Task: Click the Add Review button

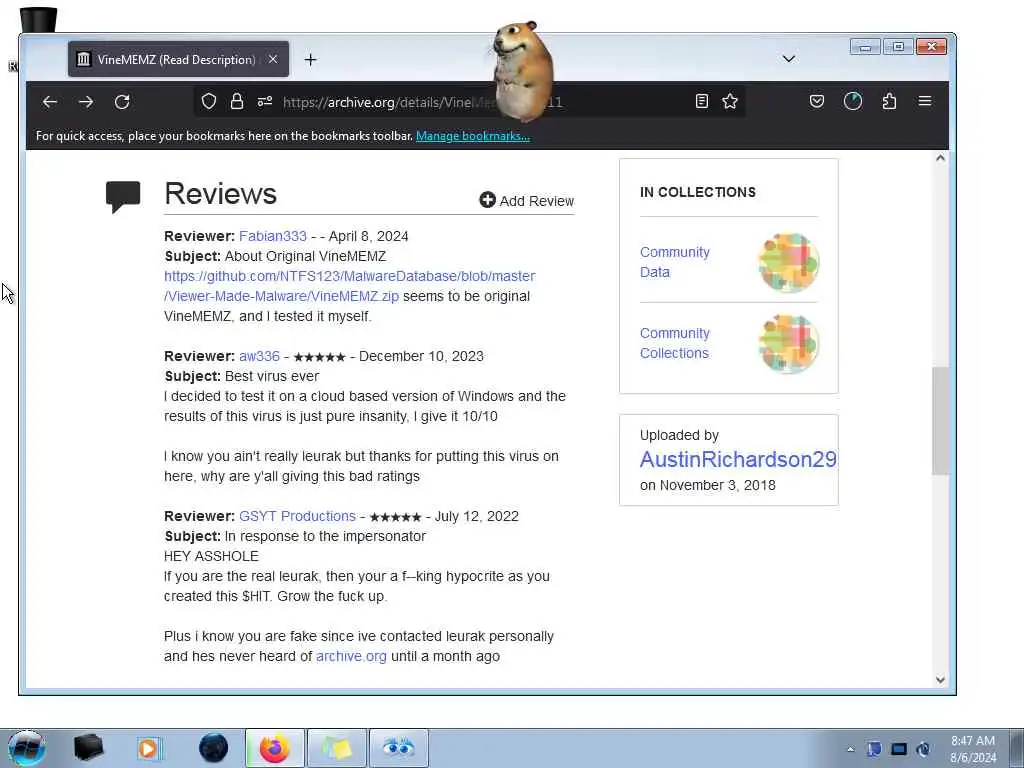Action: (x=526, y=200)
